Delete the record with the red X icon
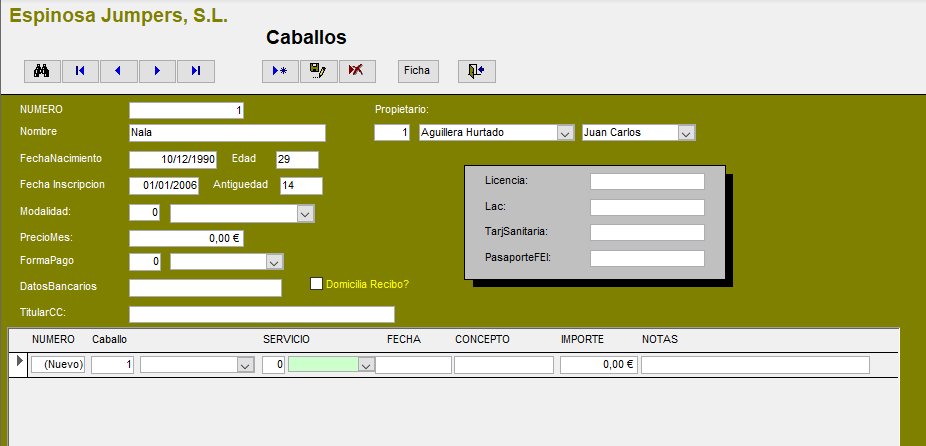926x446 pixels. 356,71
